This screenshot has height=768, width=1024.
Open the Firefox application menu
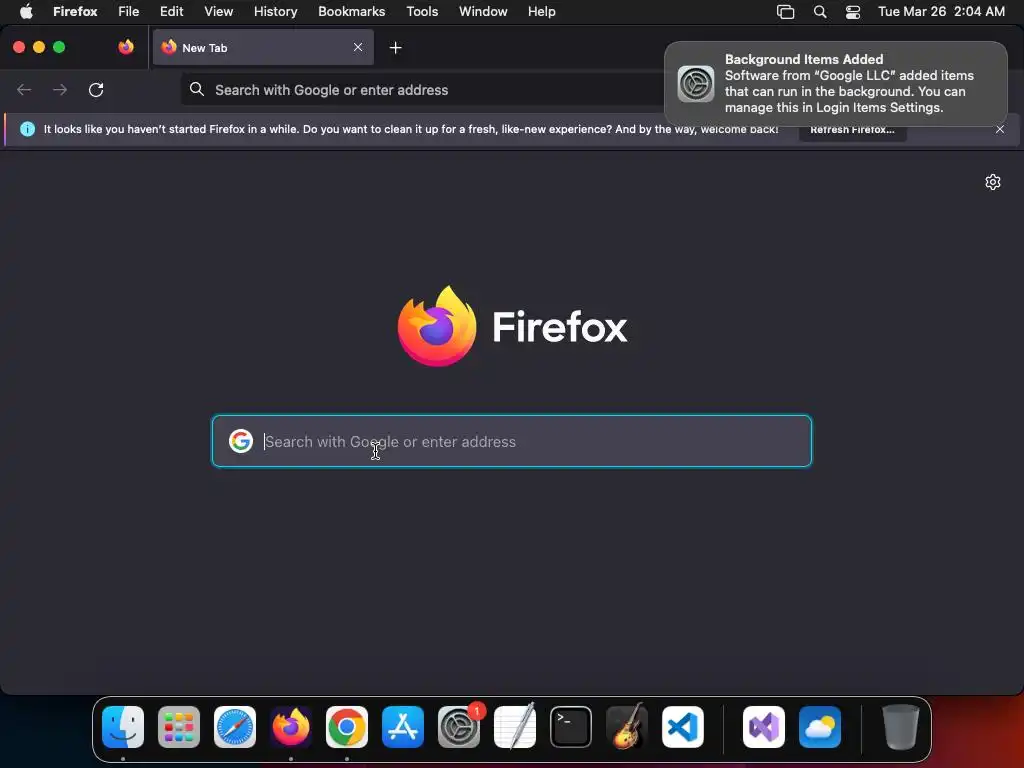pyautogui.click(x=75, y=11)
